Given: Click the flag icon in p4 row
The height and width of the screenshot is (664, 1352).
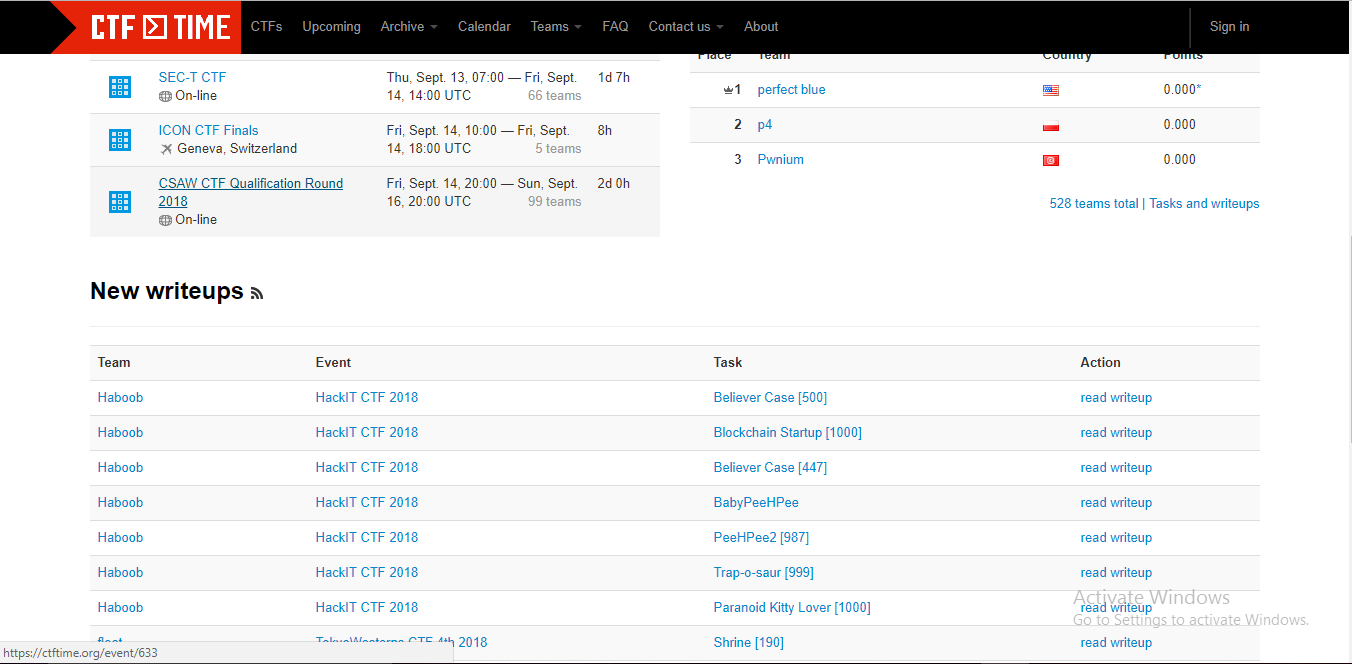Looking at the screenshot, I should [x=1050, y=125].
